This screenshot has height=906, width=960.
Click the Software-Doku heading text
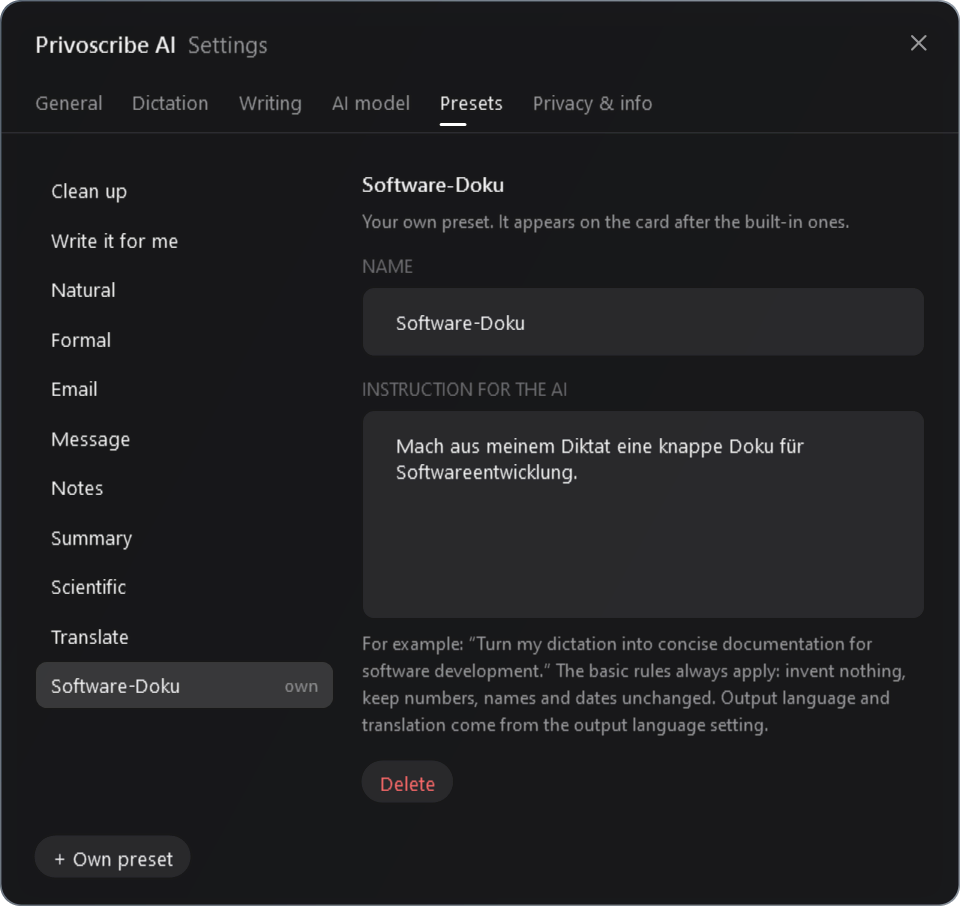(433, 185)
